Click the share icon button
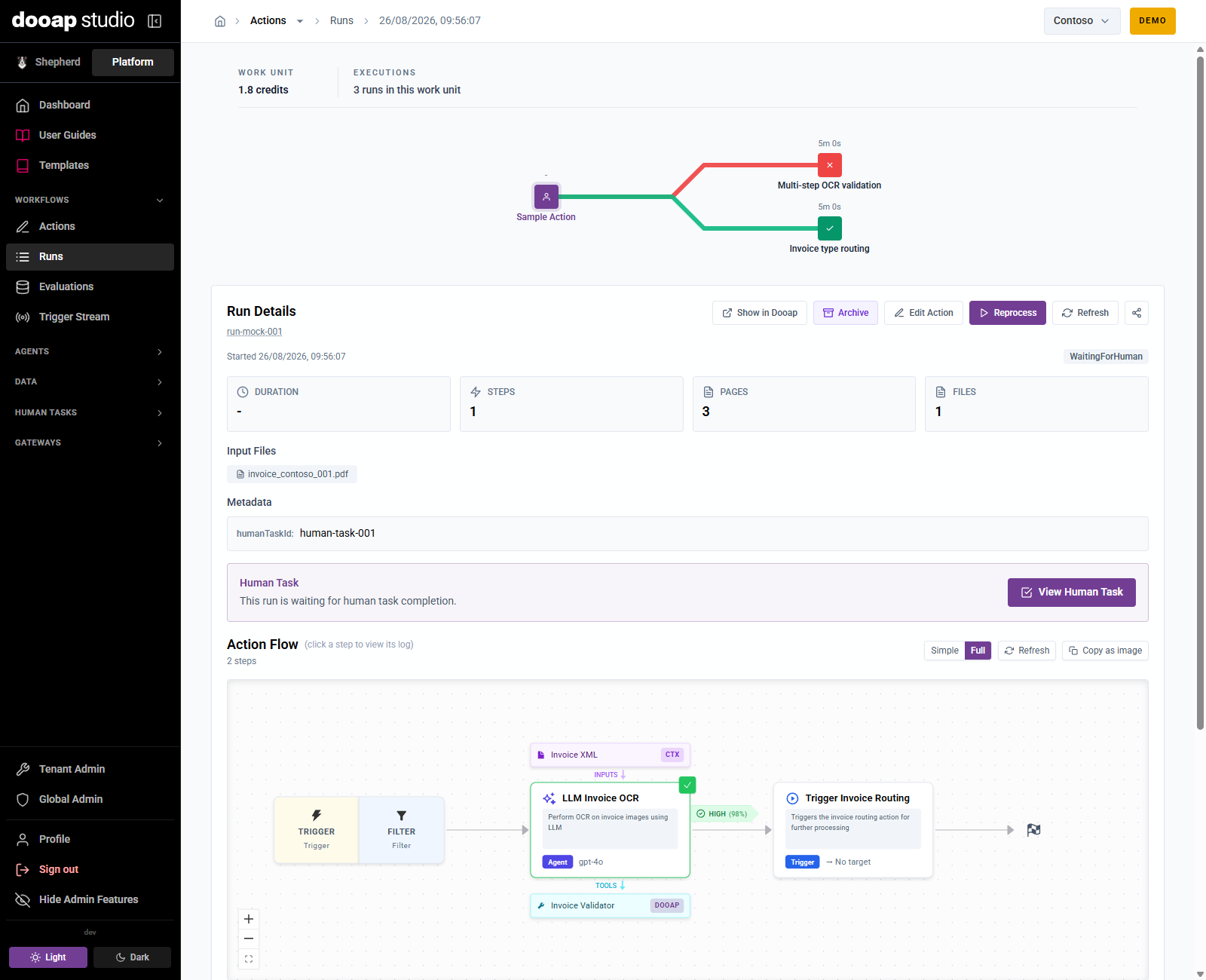 1137,313
